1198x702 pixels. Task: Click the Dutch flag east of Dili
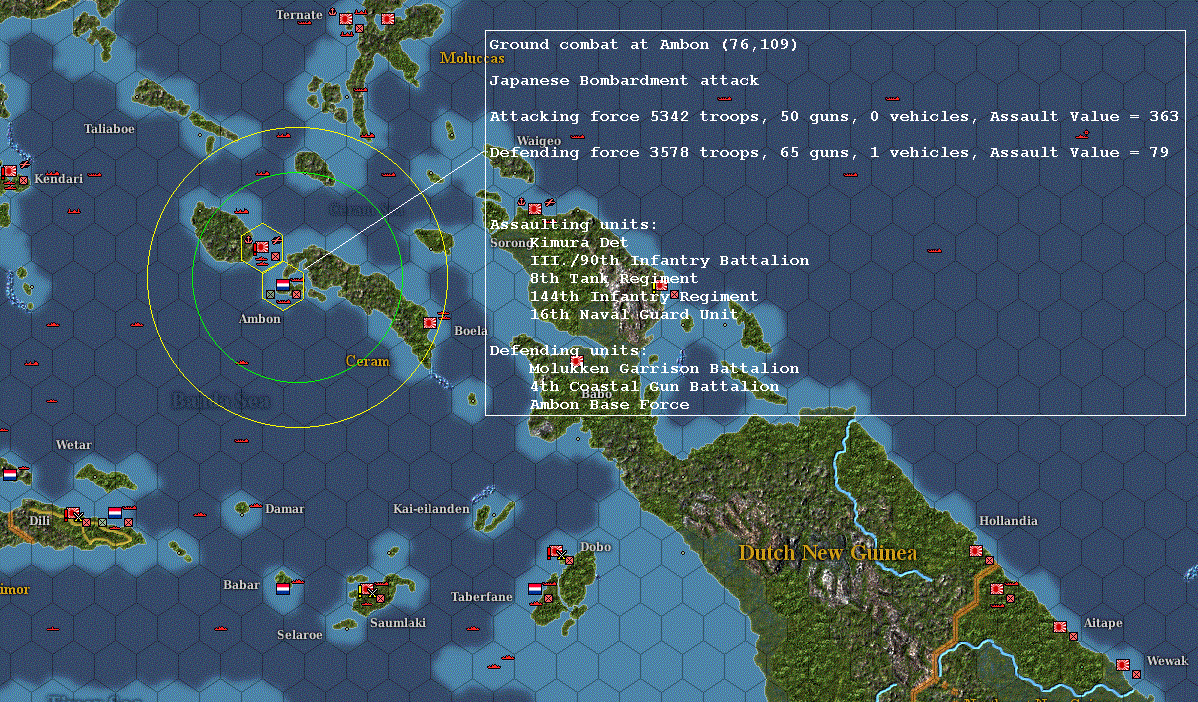(115, 513)
